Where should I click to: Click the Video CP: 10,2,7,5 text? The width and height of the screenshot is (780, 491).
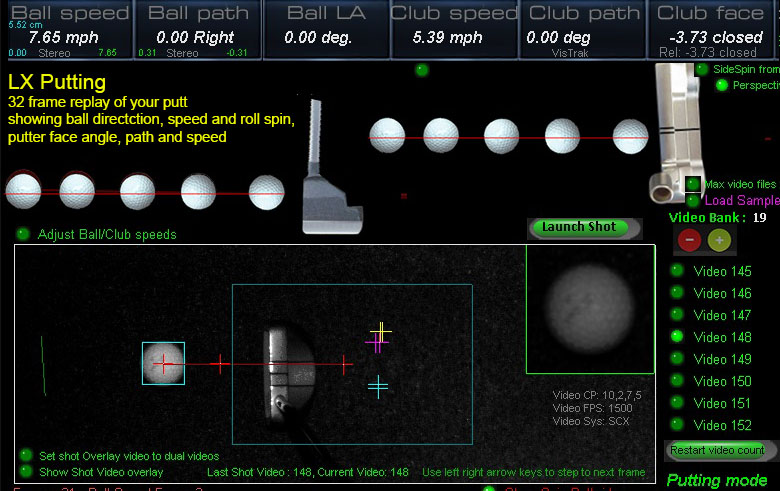[x=597, y=395]
